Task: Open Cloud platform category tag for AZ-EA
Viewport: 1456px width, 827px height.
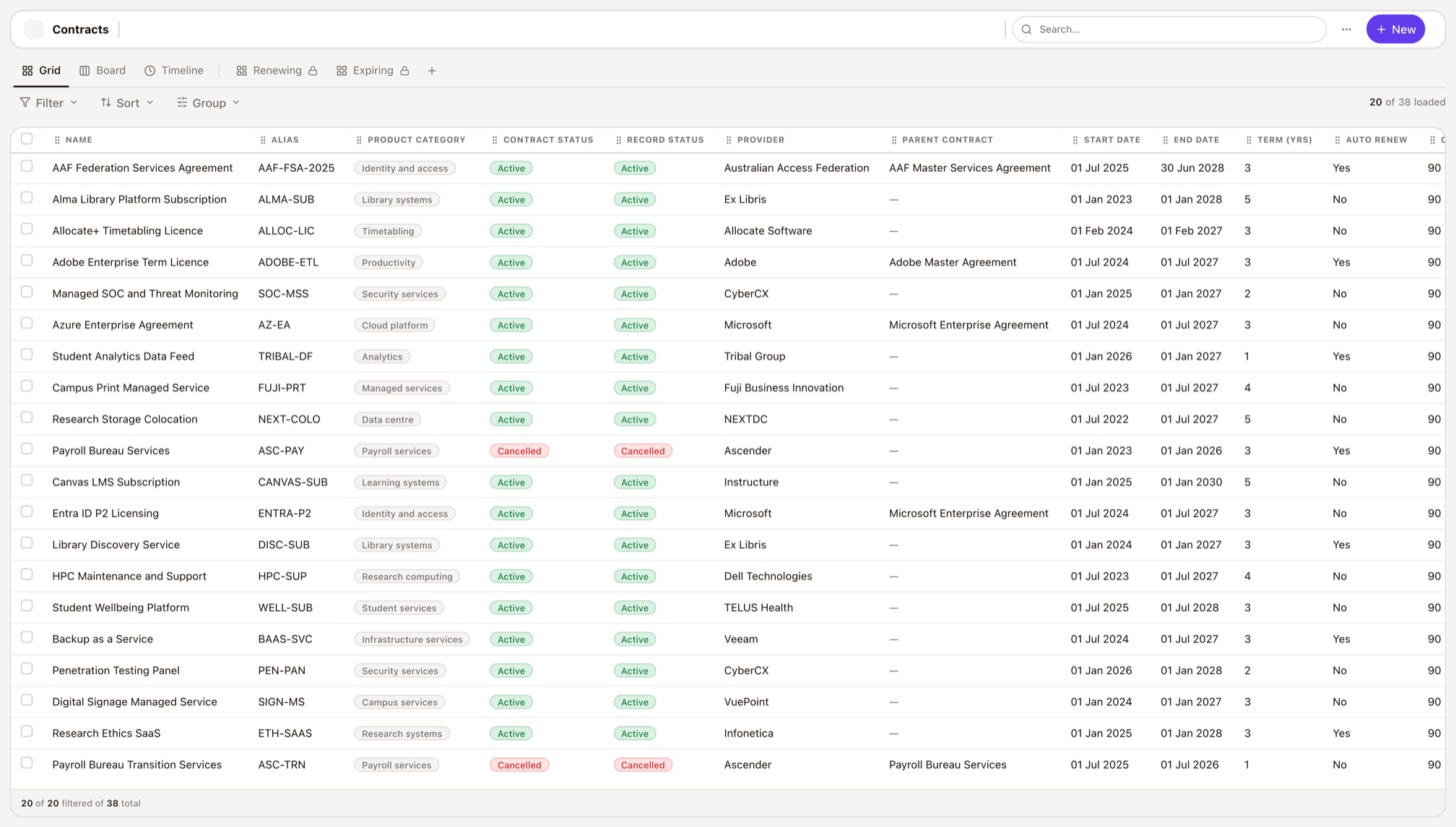Action: click(394, 325)
